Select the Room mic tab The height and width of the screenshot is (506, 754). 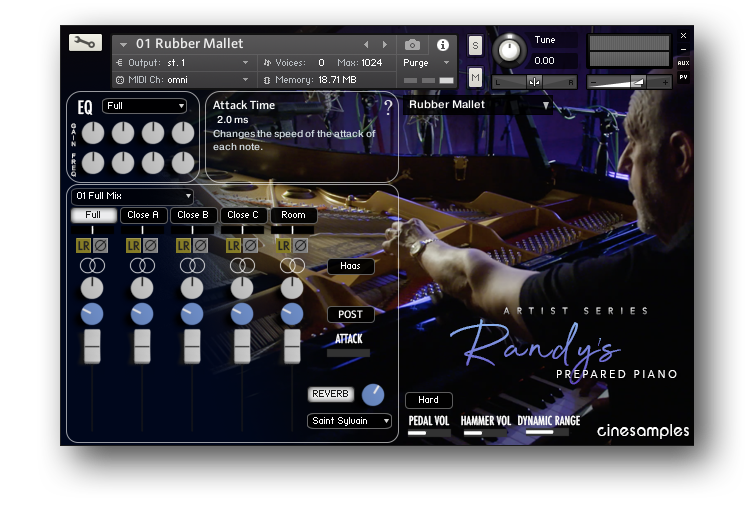[x=293, y=215]
